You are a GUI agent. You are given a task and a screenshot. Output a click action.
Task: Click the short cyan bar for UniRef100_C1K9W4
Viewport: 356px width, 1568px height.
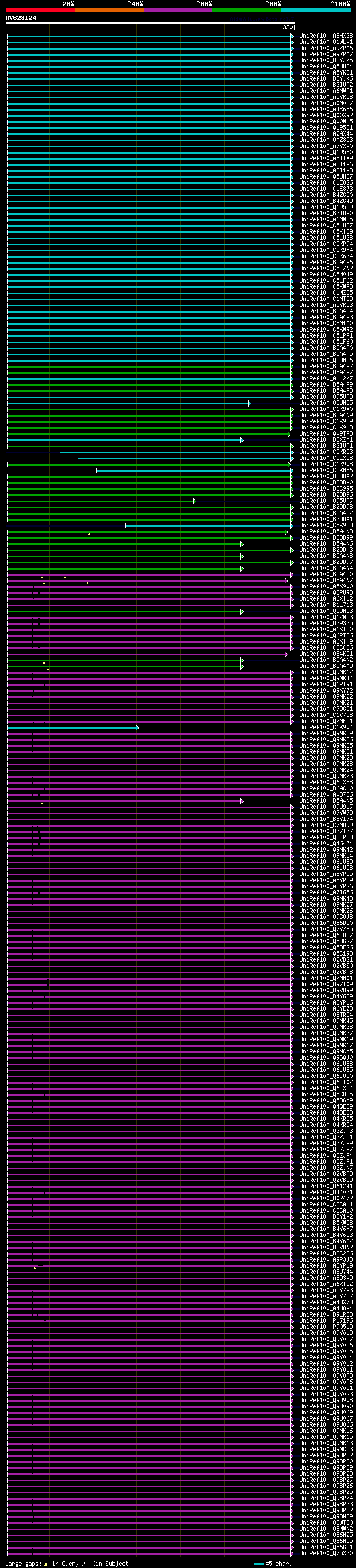click(x=73, y=728)
